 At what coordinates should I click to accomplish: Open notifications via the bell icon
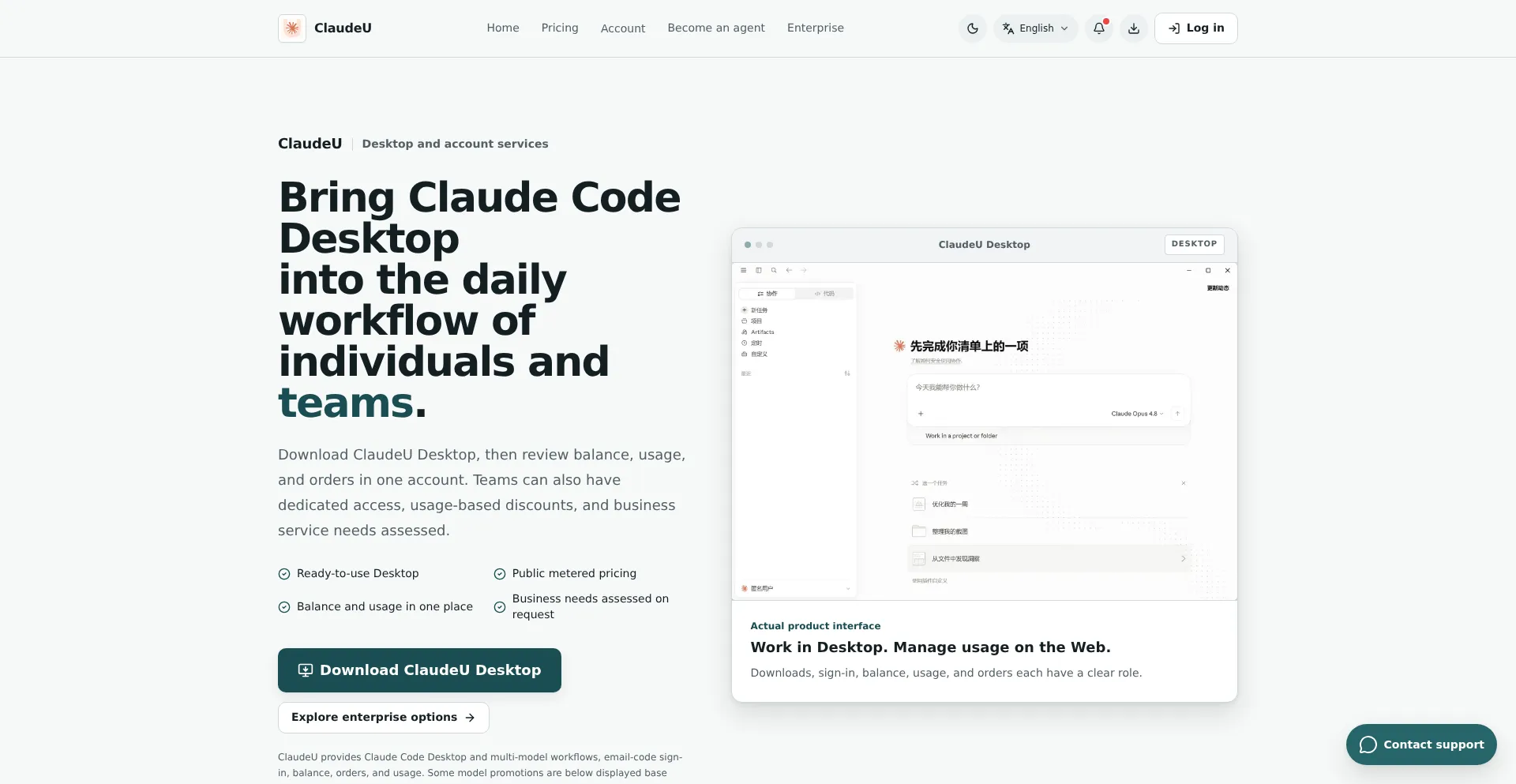(1099, 28)
